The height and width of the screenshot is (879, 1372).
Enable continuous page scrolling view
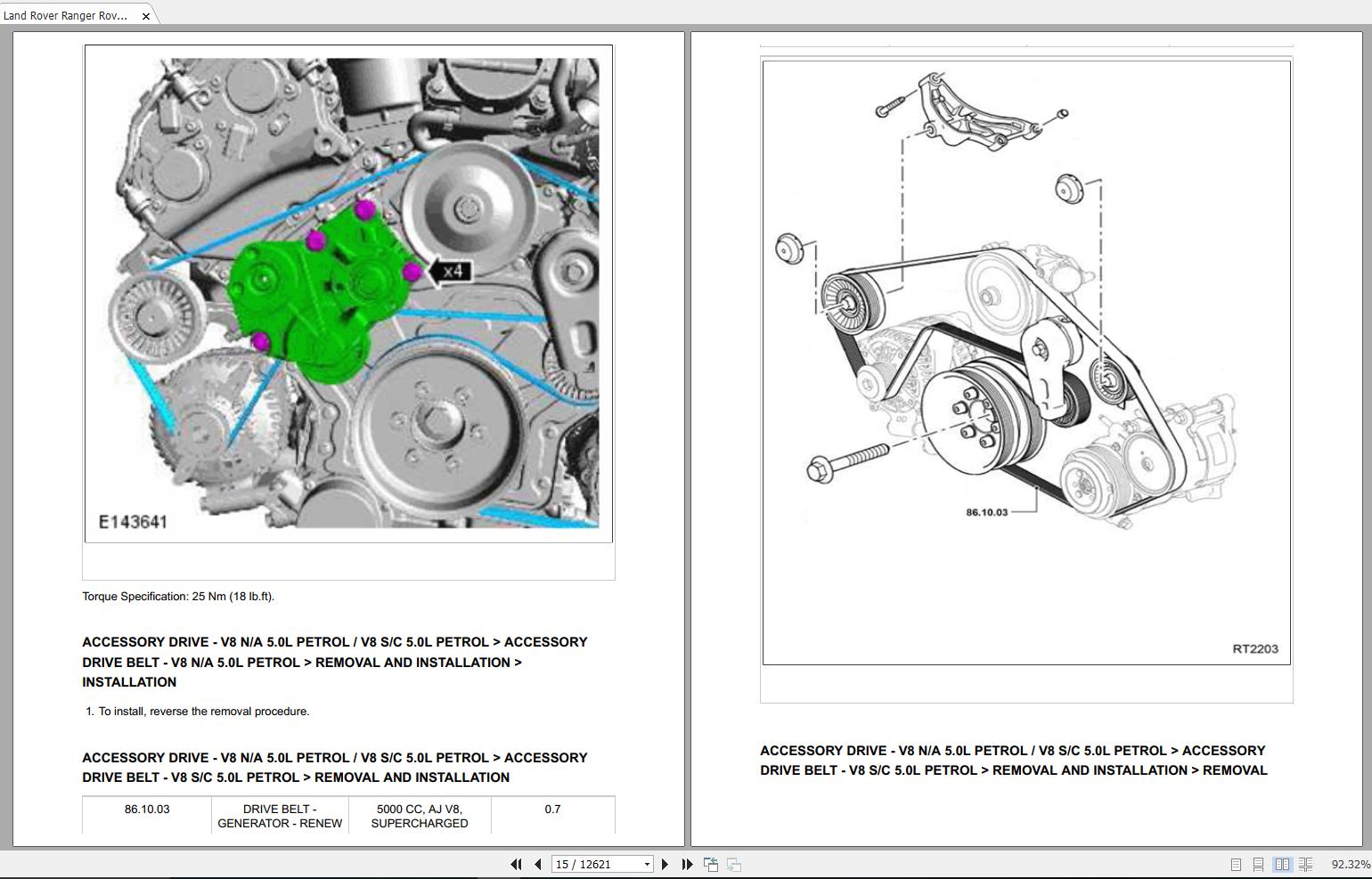pos(1258,864)
